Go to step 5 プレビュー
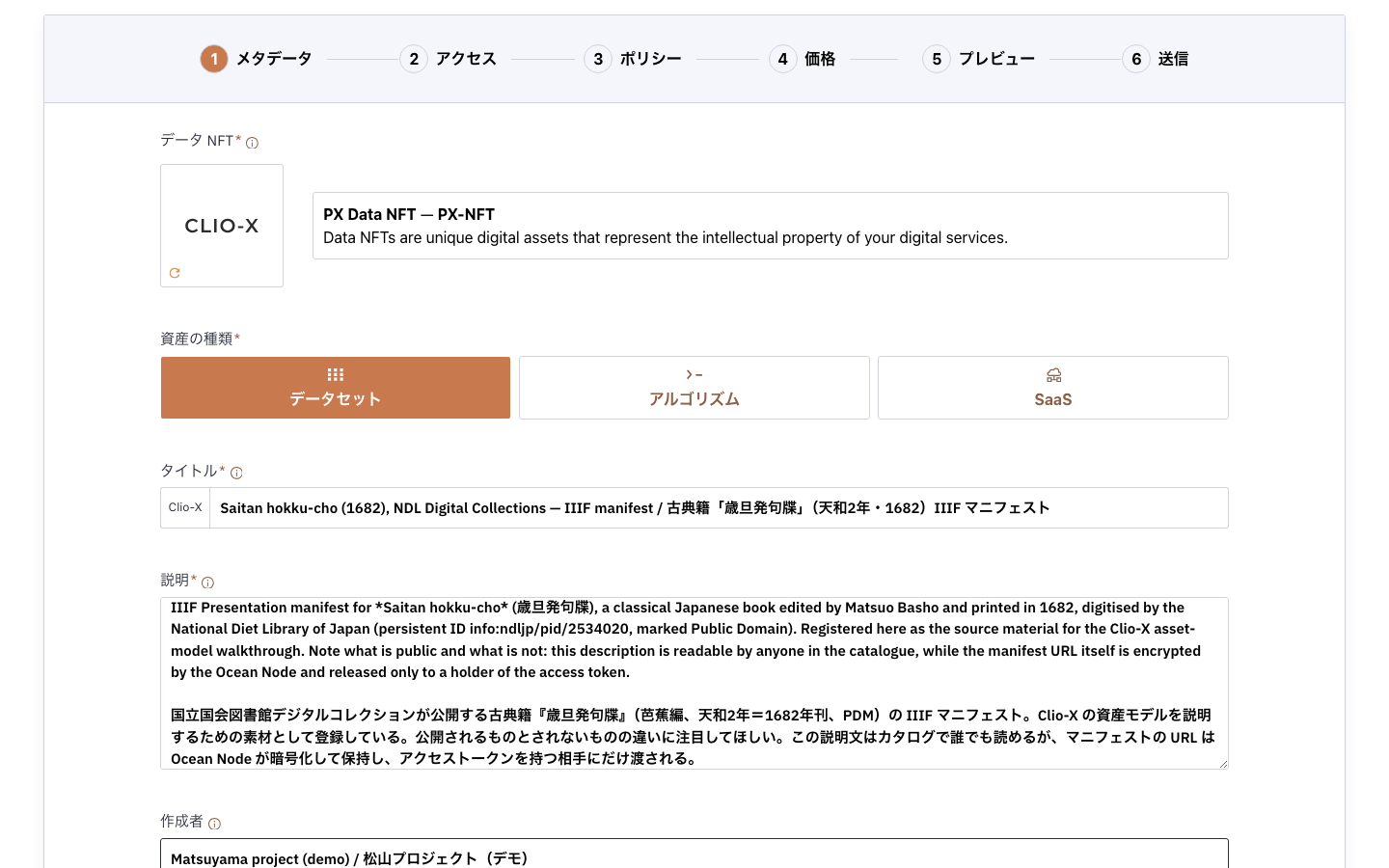The image size is (1389, 868). point(979,59)
